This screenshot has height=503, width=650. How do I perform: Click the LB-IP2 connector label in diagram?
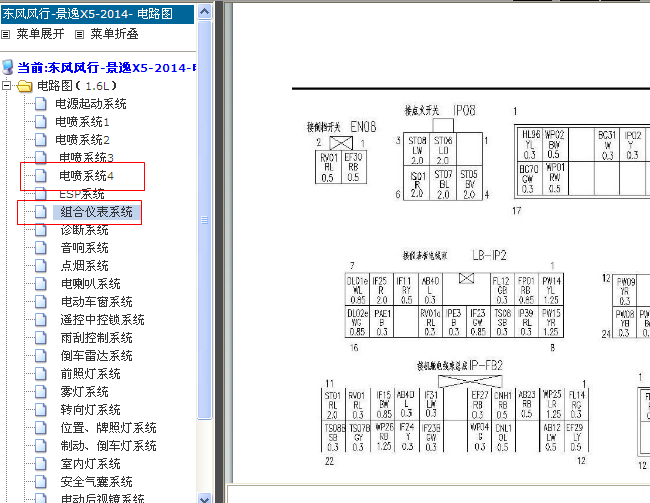489,255
